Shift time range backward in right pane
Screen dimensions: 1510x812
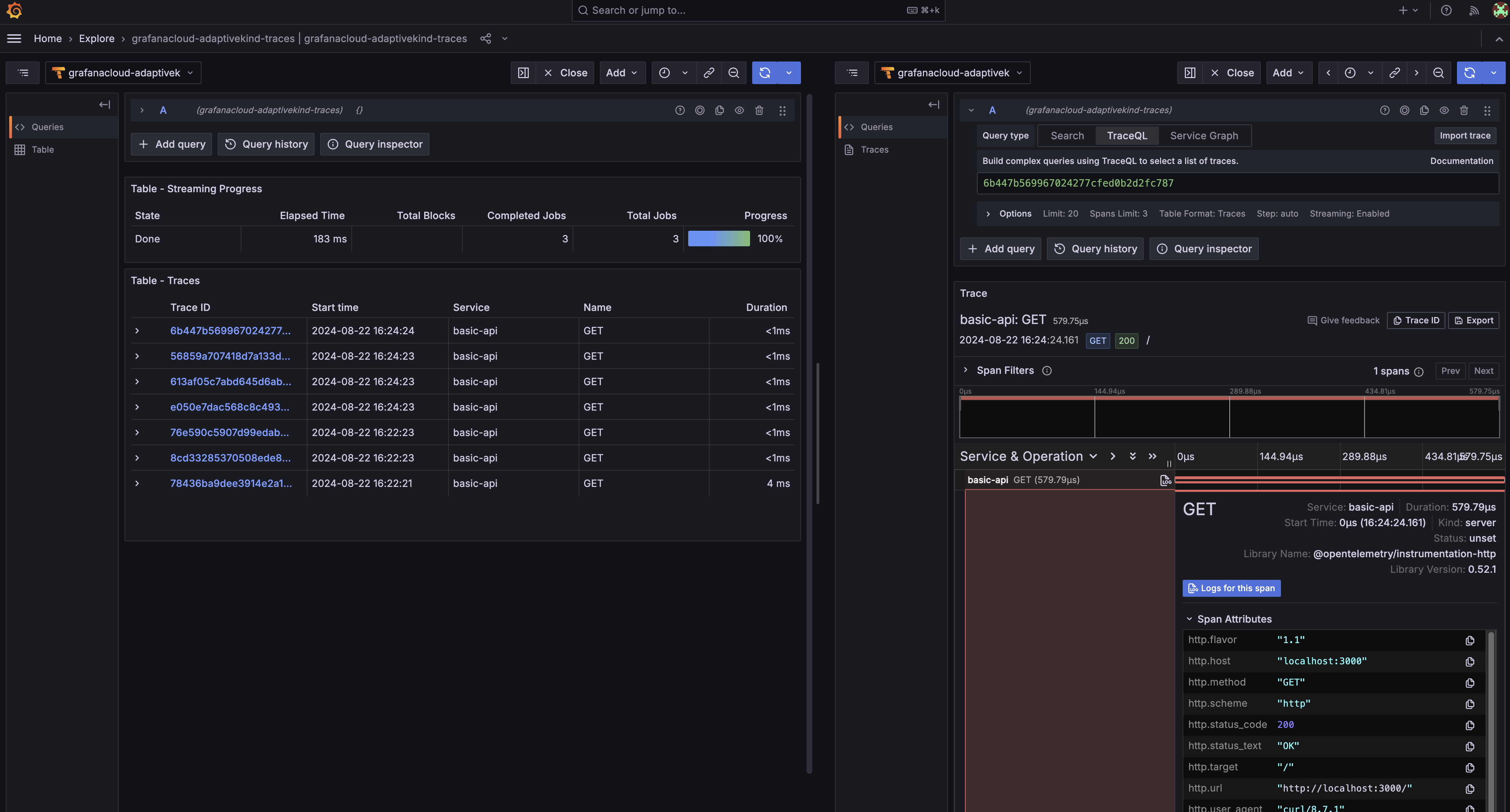coord(1328,73)
